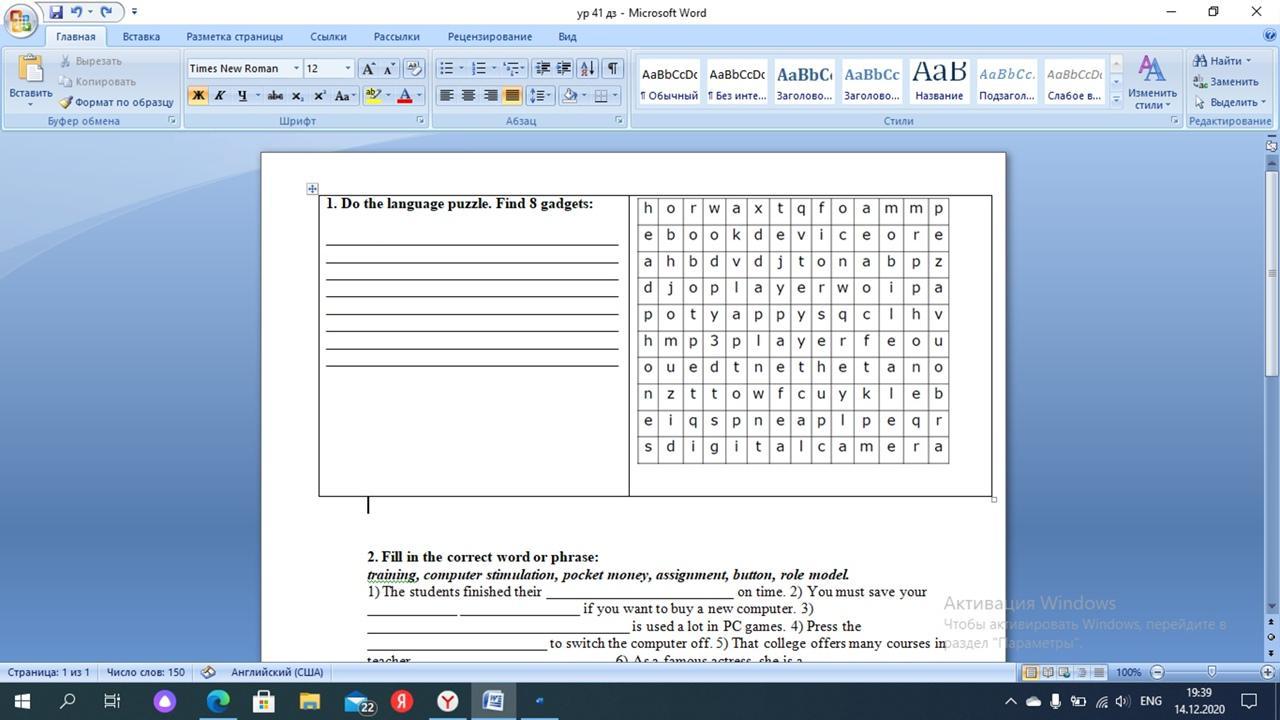
Task: Click the zoom slider handle
Action: point(1211,672)
